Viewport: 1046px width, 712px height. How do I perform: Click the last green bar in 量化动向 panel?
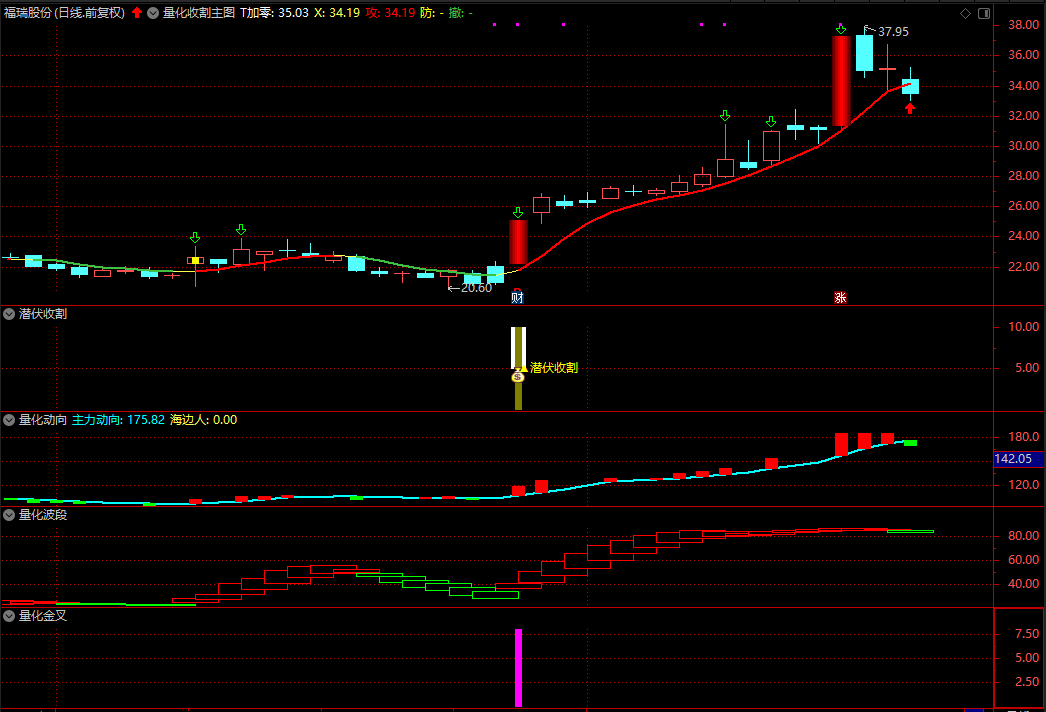[911, 443]
